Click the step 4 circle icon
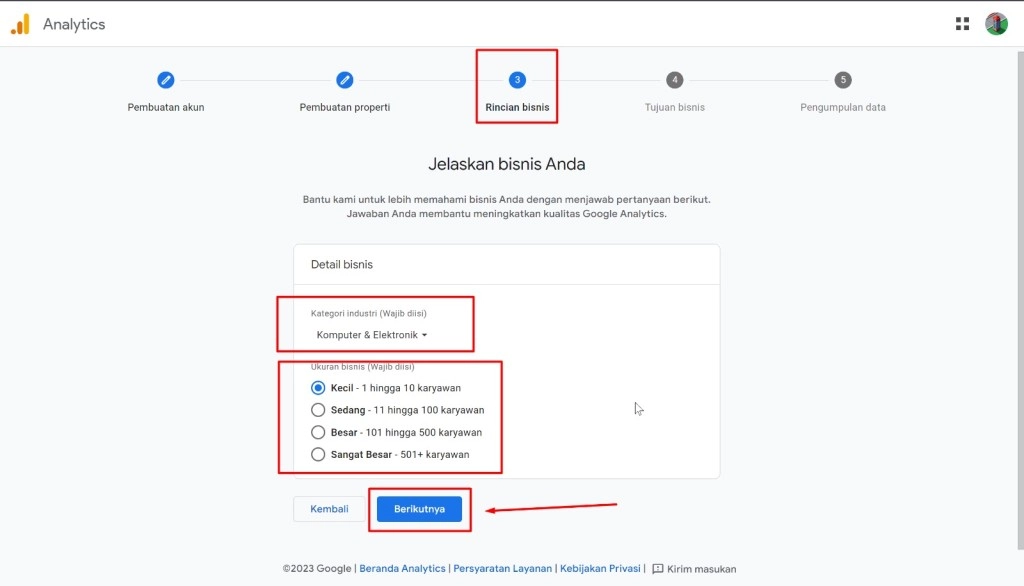This screenshot has height=586, width=1024. point(675,80)
